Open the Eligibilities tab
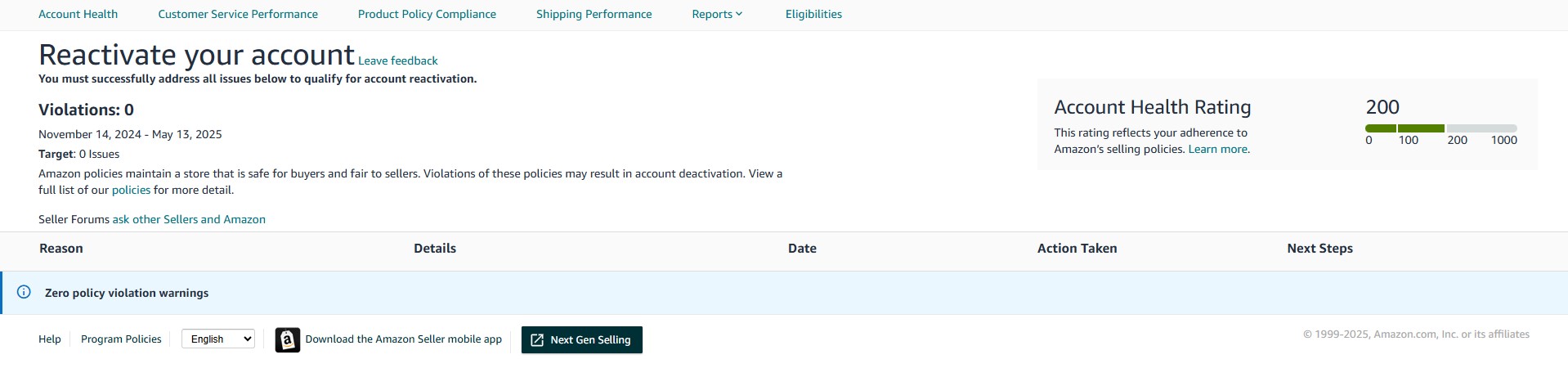This screenshot has height=386, width=1568. coord(813,14)
